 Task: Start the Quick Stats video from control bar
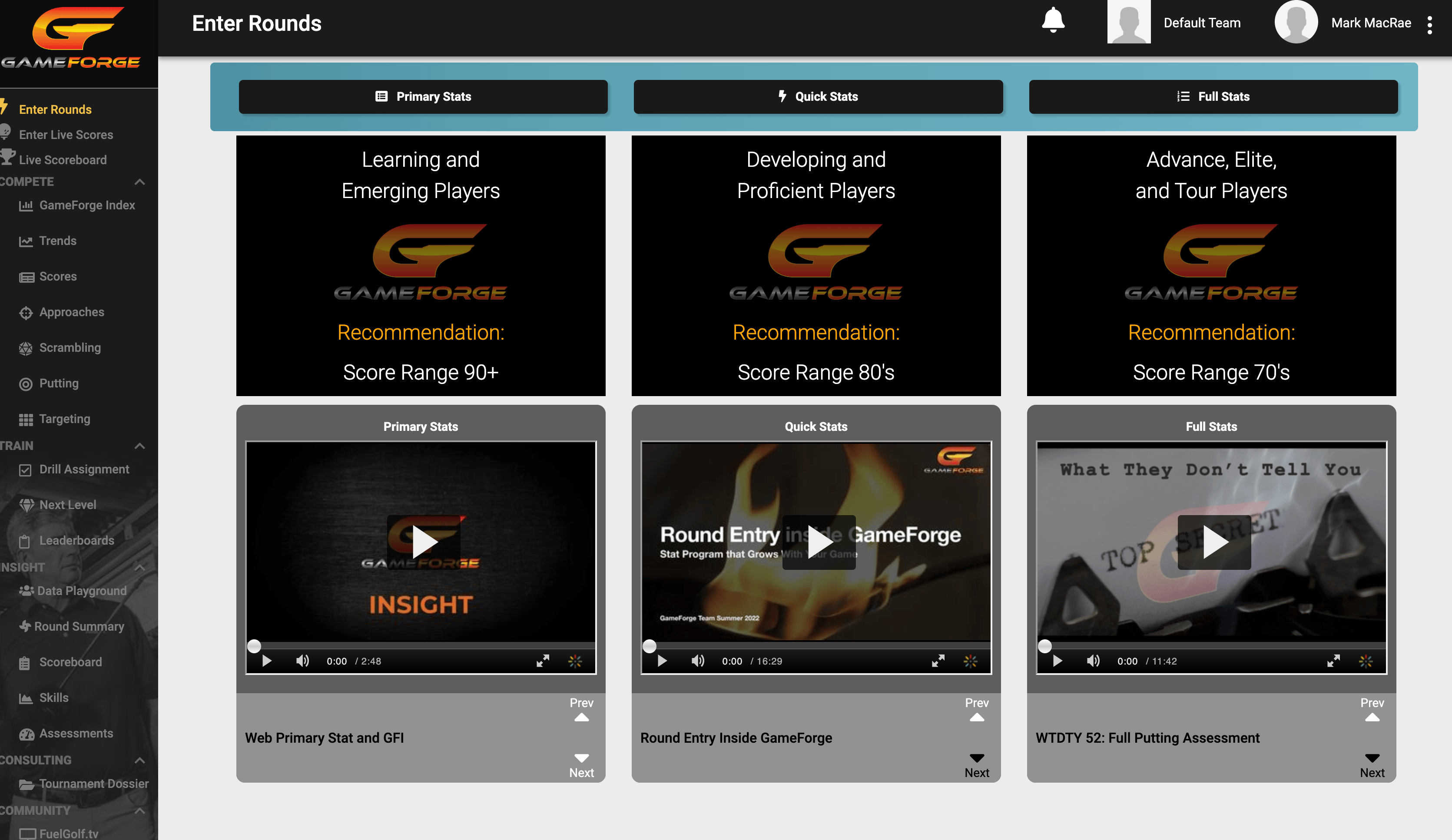tap(662, 661)
